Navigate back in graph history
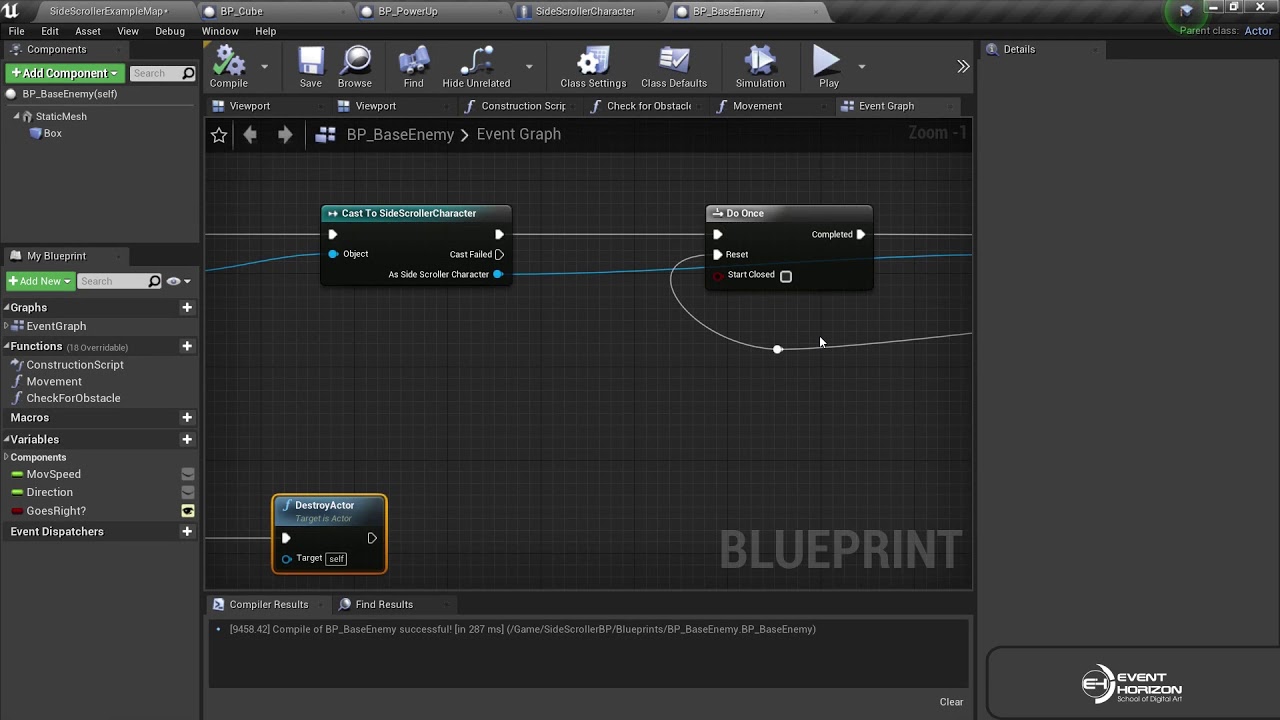The width and height of the screenshot is (1280, 720). pyautogui.click(x=250, y=134)
